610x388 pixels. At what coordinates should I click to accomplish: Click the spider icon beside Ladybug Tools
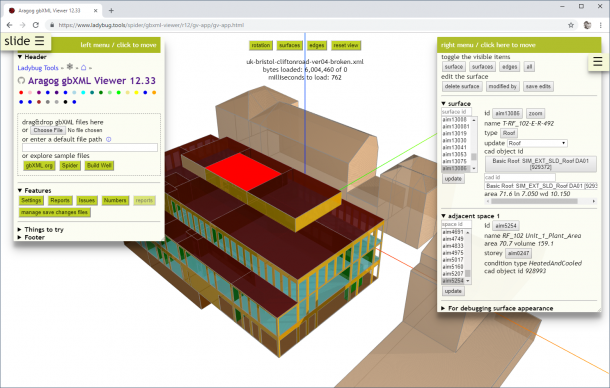70,67
